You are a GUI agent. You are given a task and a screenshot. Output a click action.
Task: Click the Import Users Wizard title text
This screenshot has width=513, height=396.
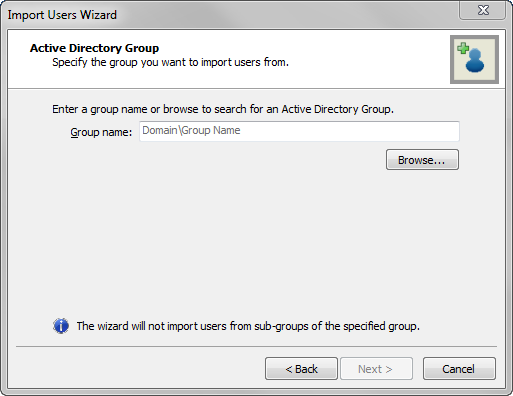[x=62, y=15]
